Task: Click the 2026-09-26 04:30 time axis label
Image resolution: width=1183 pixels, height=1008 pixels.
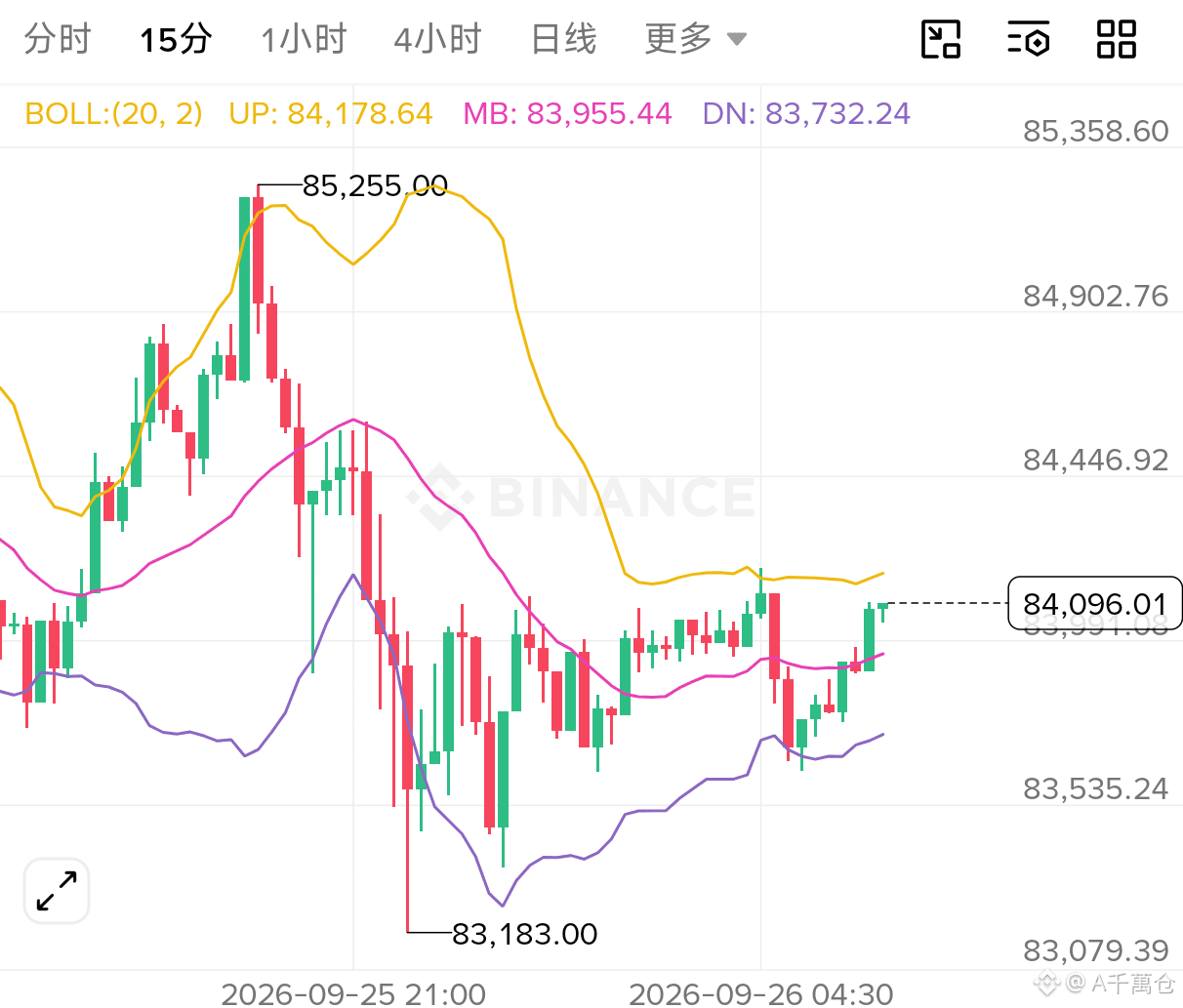Action: [x=761, y=993]
